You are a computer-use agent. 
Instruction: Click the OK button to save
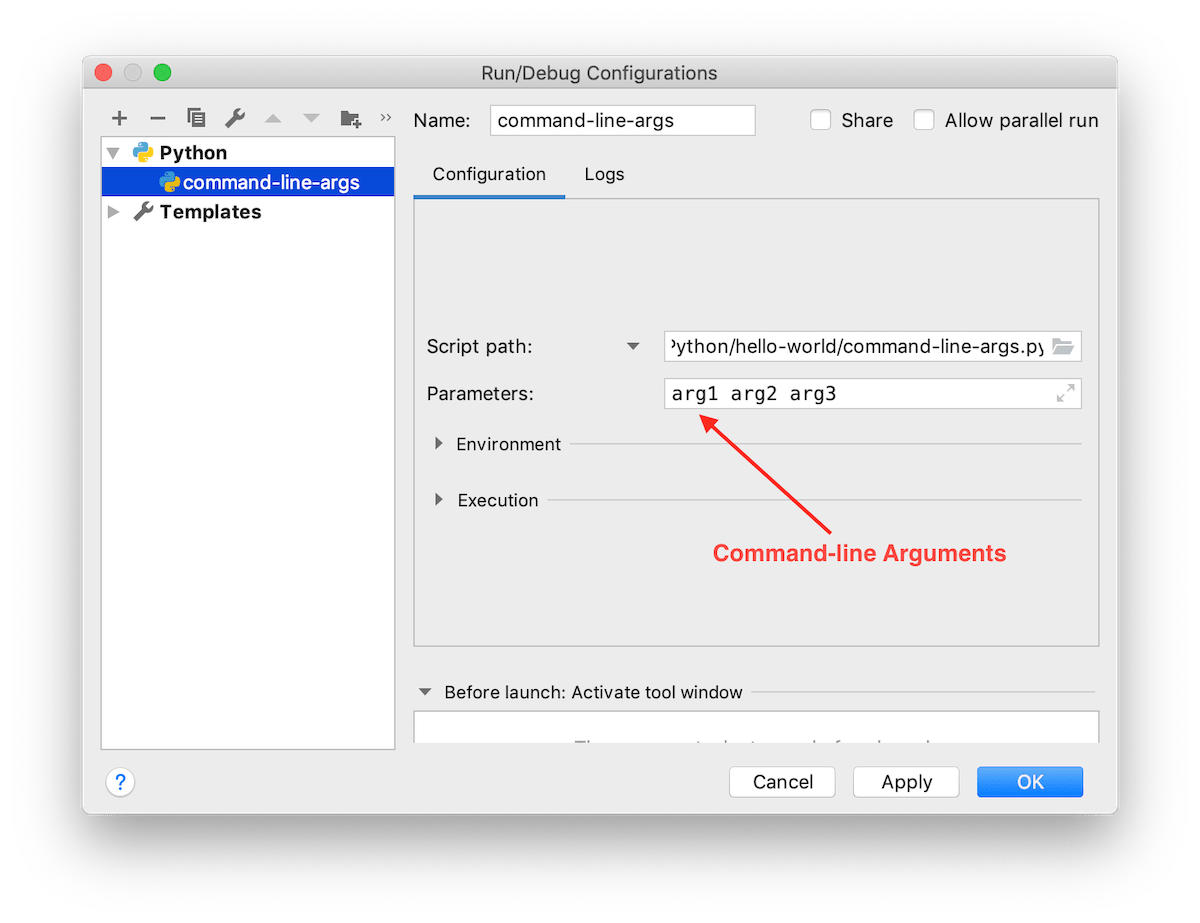coord(1029,781)
